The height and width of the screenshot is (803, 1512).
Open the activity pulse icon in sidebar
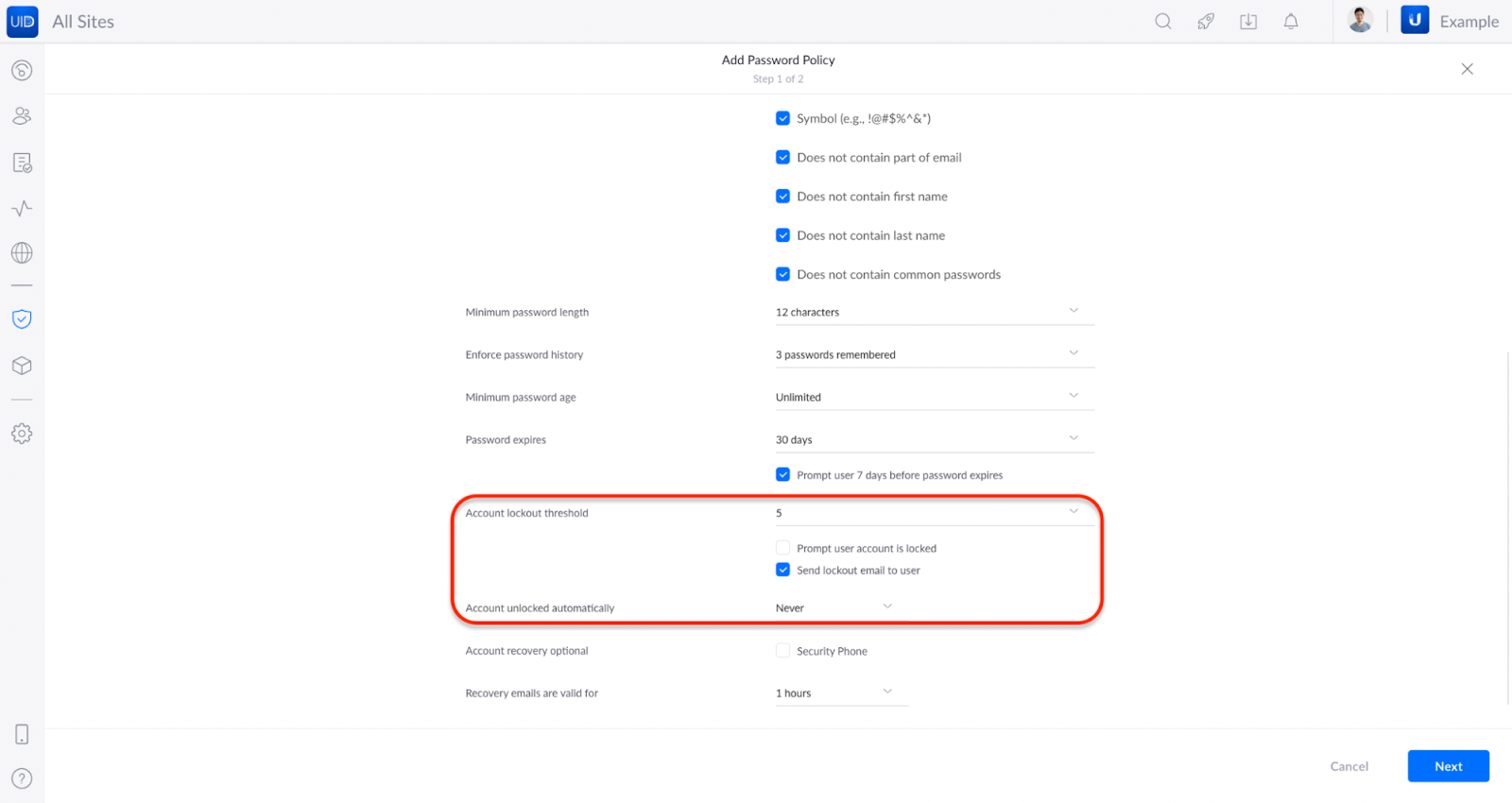click(x=22, y=208)
